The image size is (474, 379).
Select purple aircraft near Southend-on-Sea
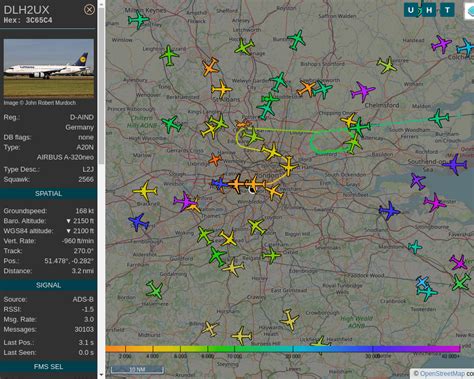[x=455, y=164]
